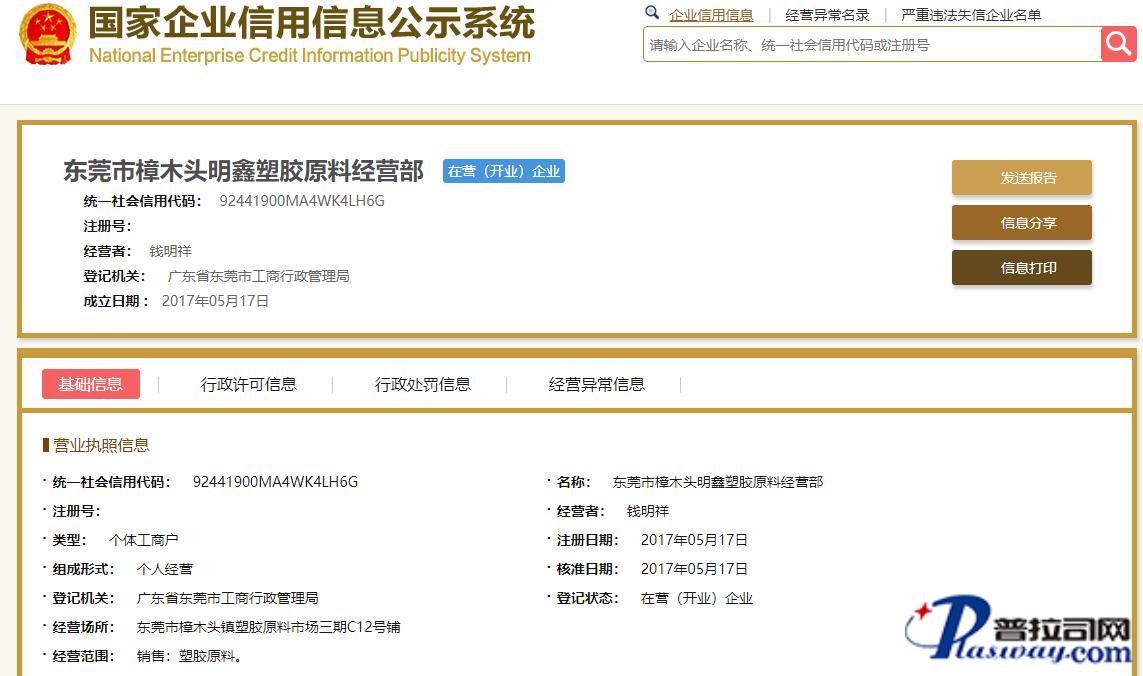
Task: Click the 营业执照信息 section heading
Action: [100, 445]
